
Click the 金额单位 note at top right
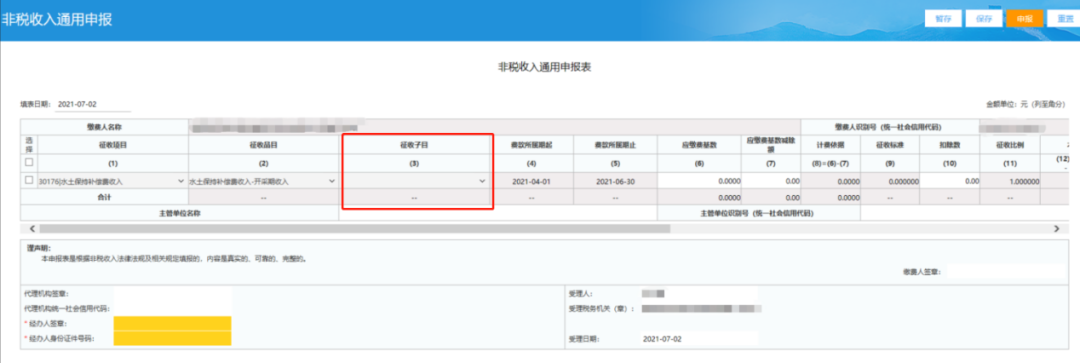click(1025, 105)
